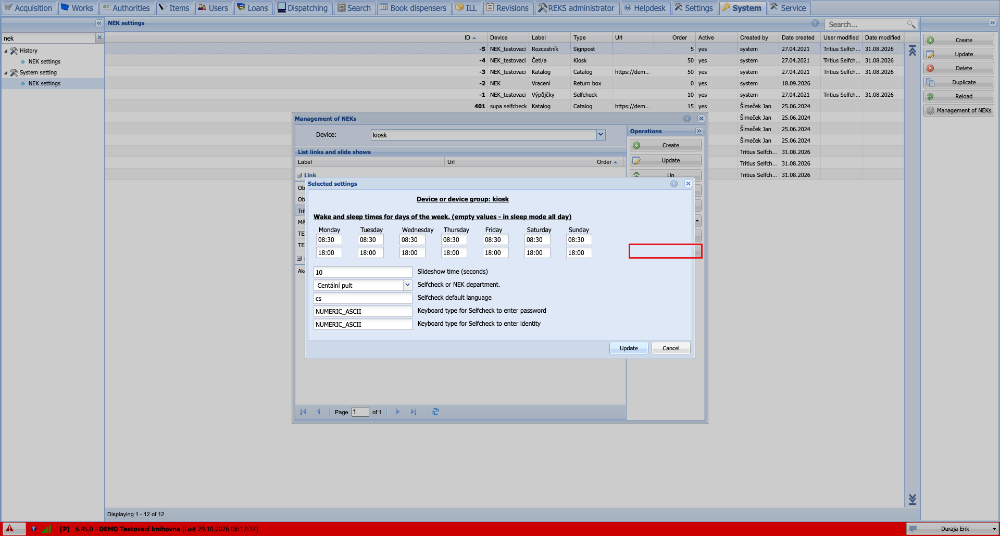
Task: Edit Sunday sleep time field
Action: (x=578, y=253)
